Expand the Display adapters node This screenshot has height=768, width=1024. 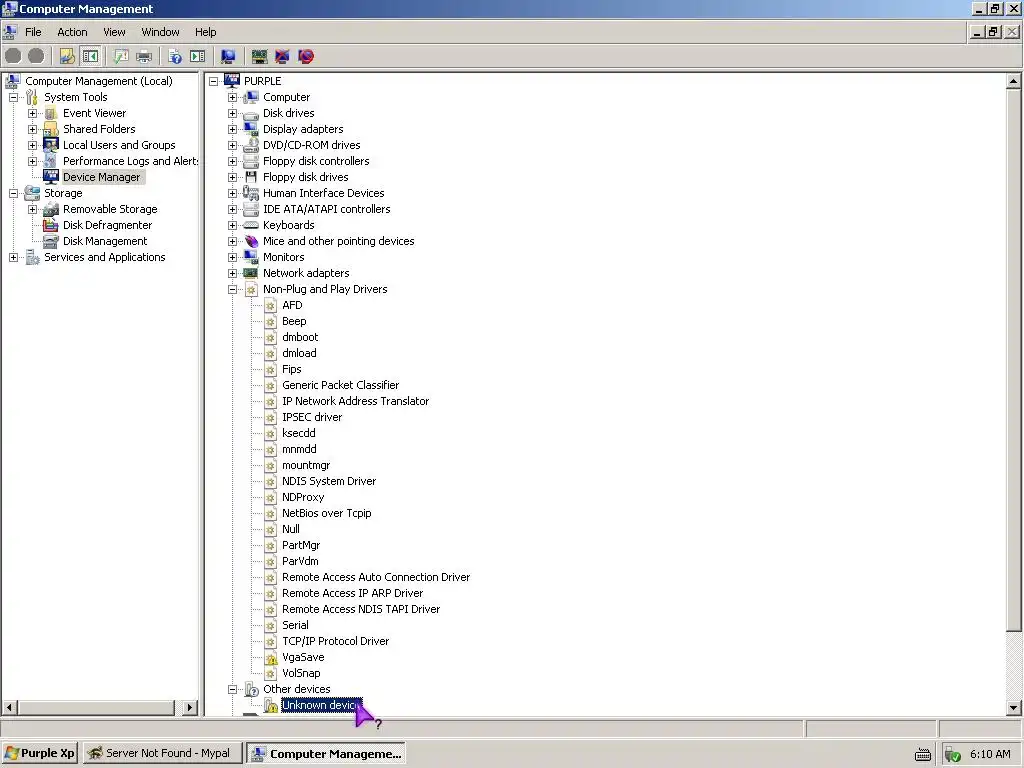232,129
